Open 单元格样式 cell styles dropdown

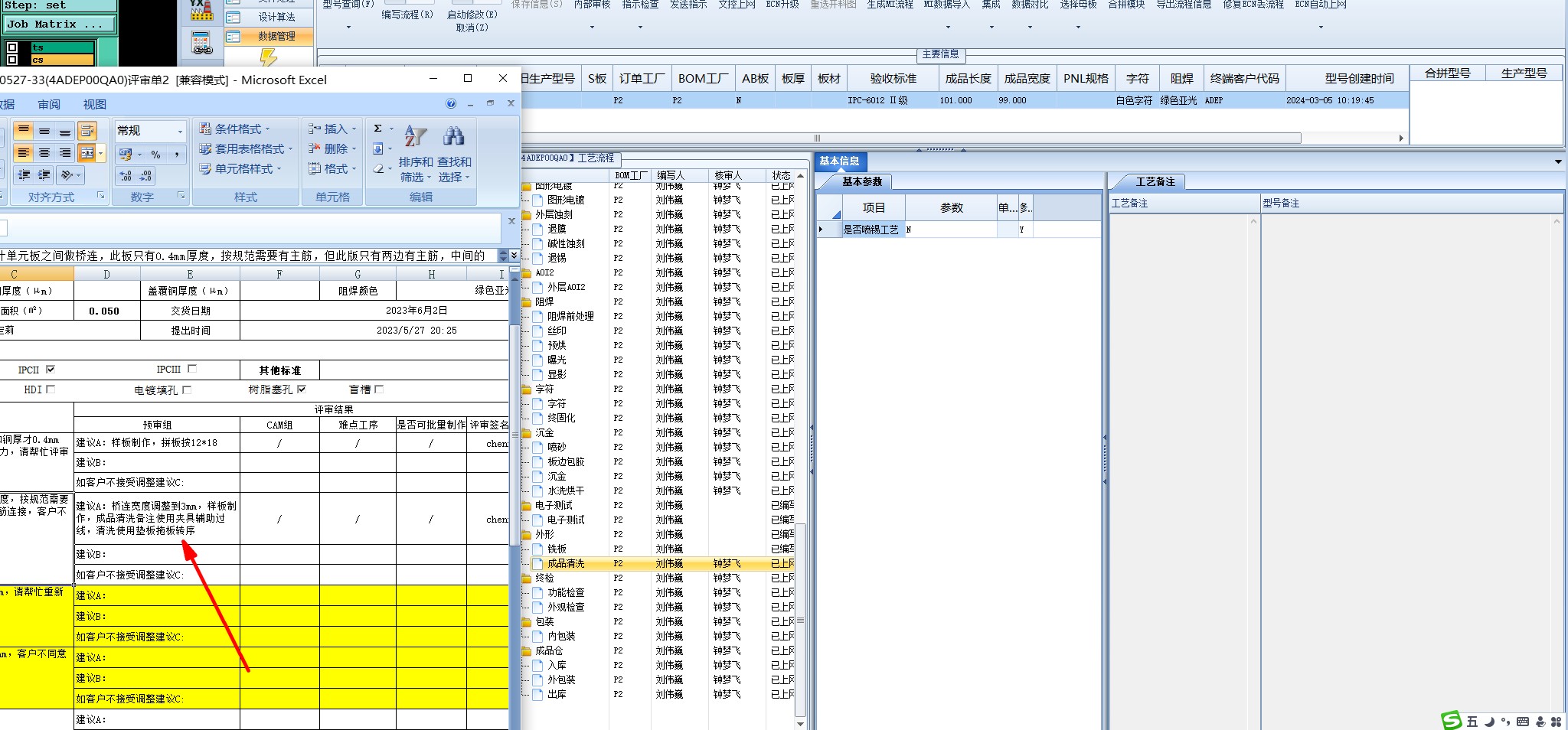tap(240, 168)
